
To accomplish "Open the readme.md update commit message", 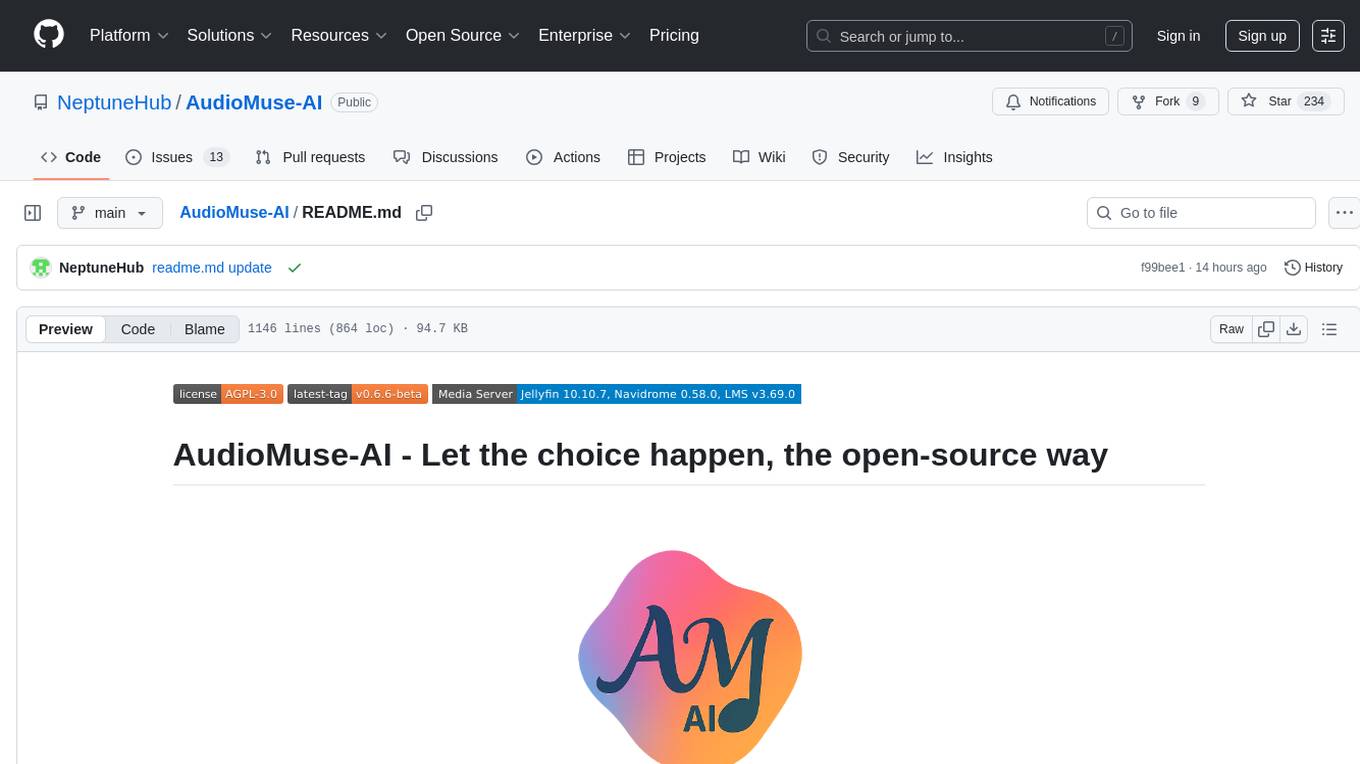I will click(212, 267).
